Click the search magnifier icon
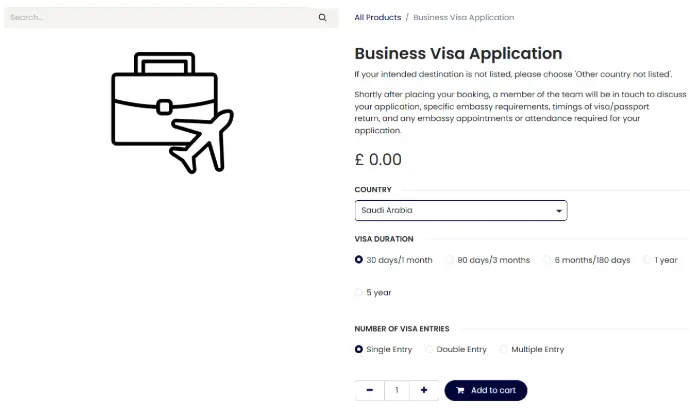 point(322,18)
